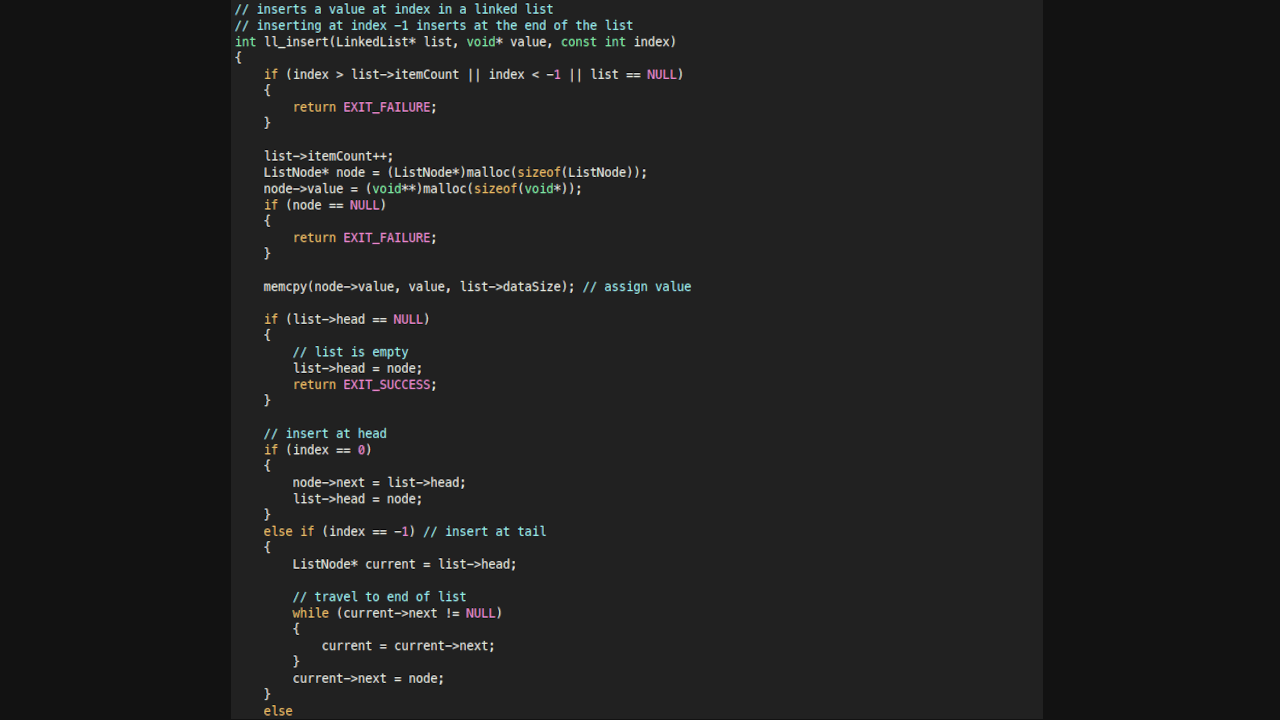Screen dimensions: 1280x720
Task: Click the "ListNode* current = list->head;" line
Action: click(405, 564)
